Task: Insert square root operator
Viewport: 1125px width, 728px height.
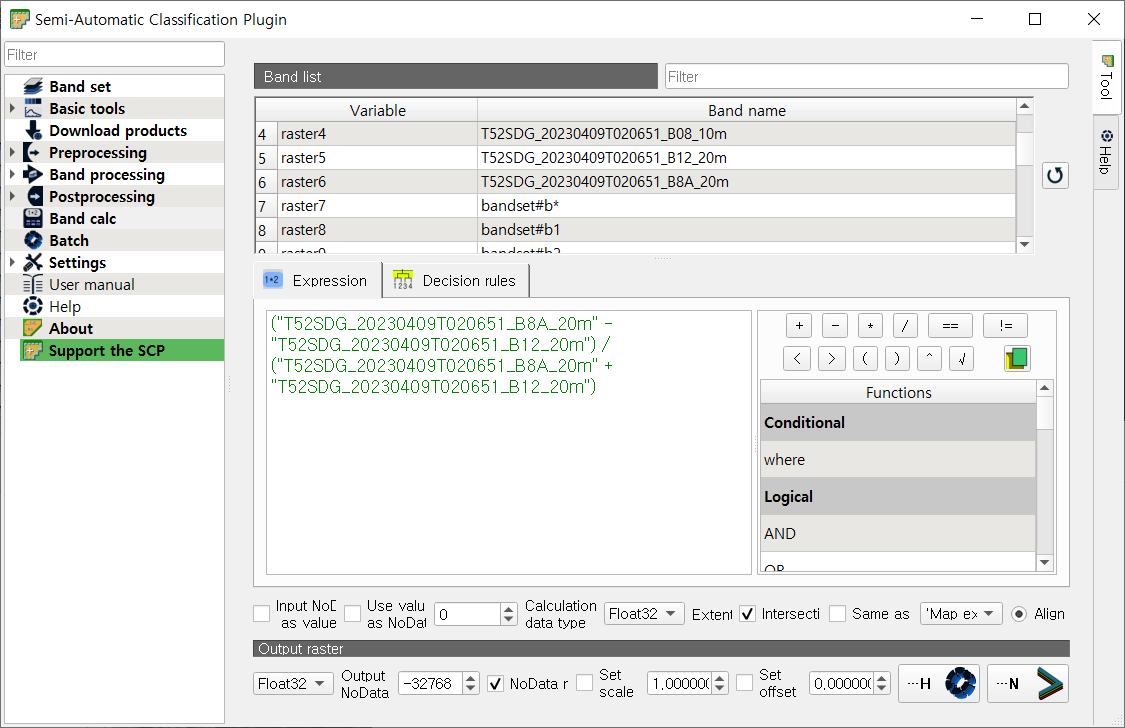Action: 961,359
